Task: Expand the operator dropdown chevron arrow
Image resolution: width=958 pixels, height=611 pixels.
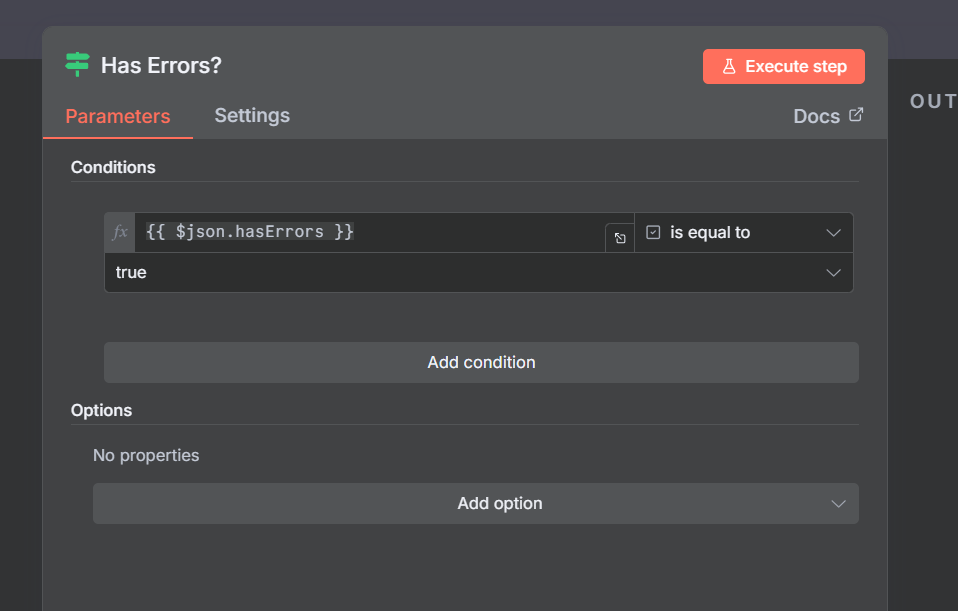Action: click(834, 232)
